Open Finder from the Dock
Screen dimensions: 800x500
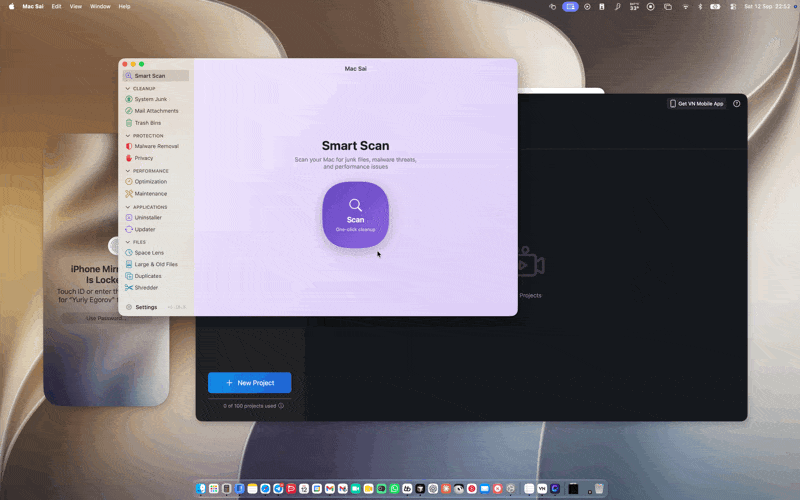click(x=201, y=489)
